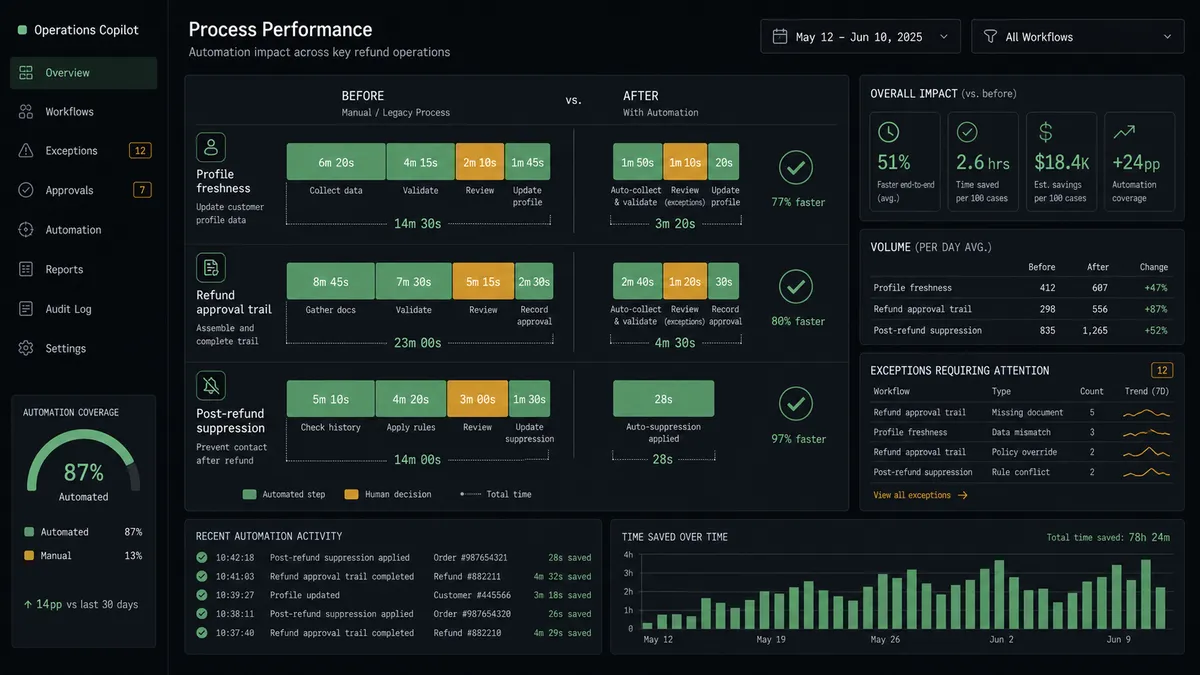Click the Missing document exception row
Screen dimensions: 1200x675
coord(1022,412)
